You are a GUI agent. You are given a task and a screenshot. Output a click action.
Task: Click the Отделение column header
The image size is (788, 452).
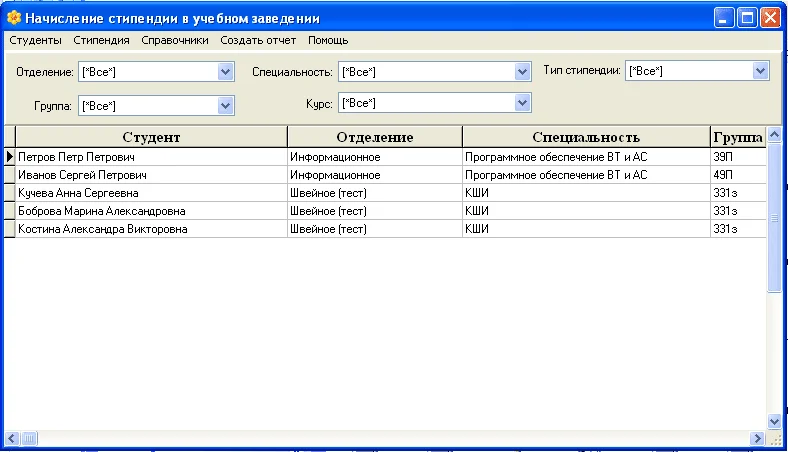point(374,137)
